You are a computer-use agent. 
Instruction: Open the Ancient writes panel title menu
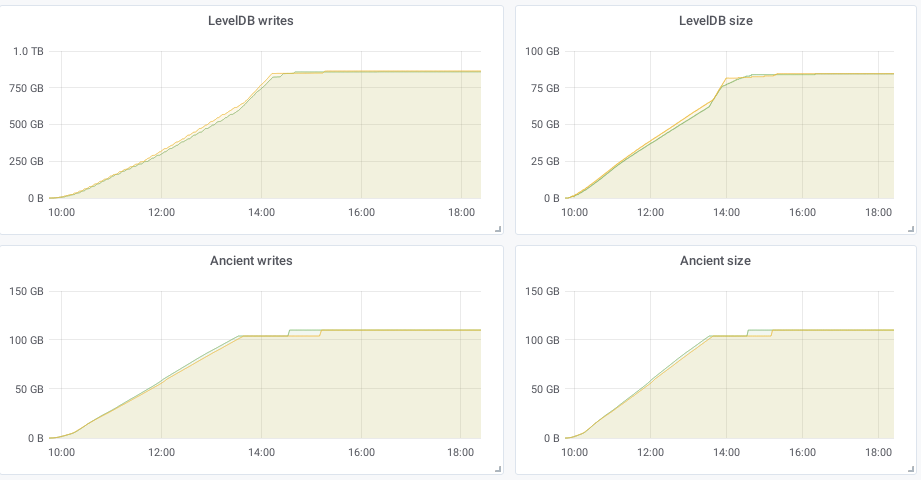[251, 260]
